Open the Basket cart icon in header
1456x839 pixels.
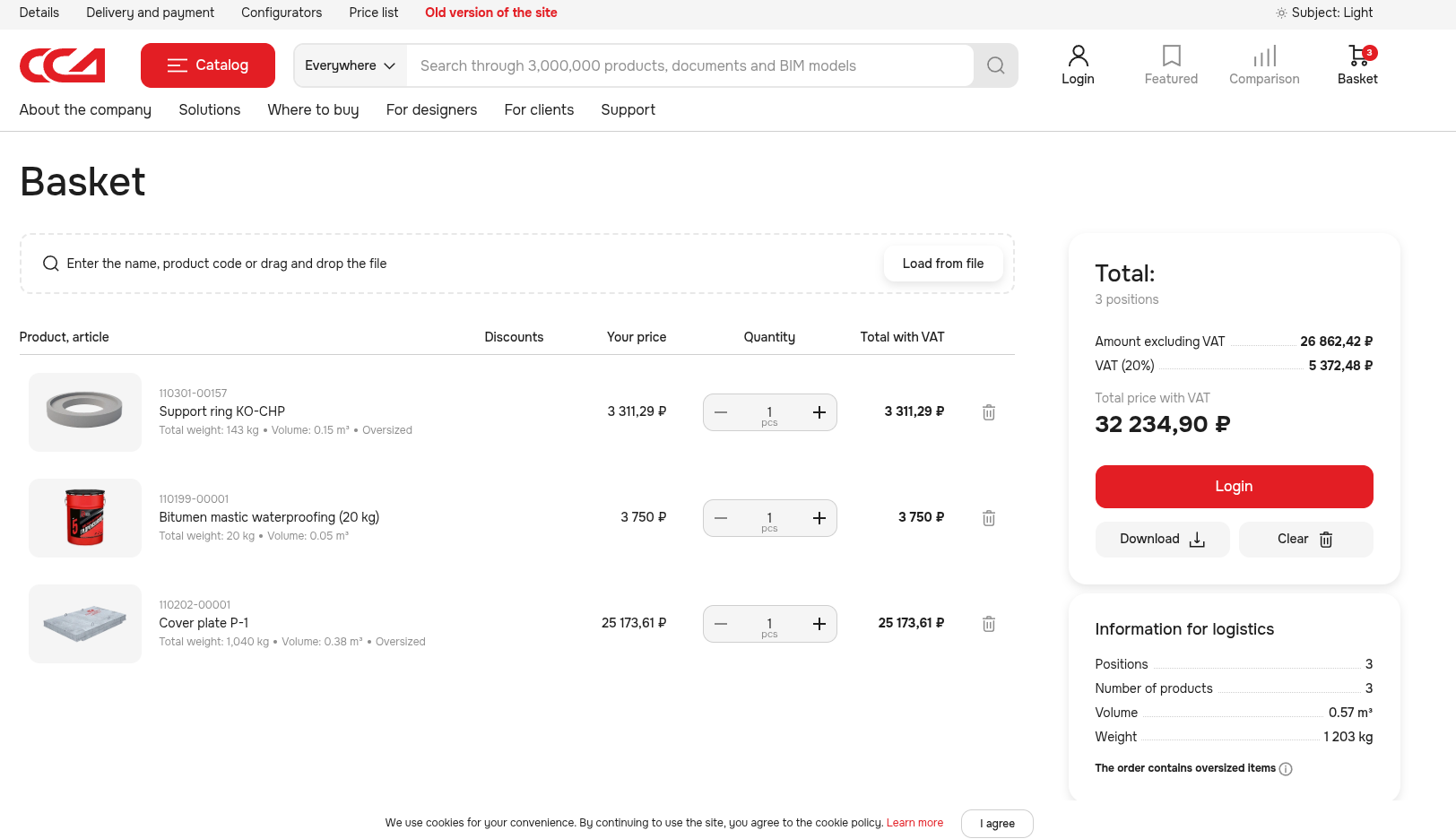(1357, 56)
